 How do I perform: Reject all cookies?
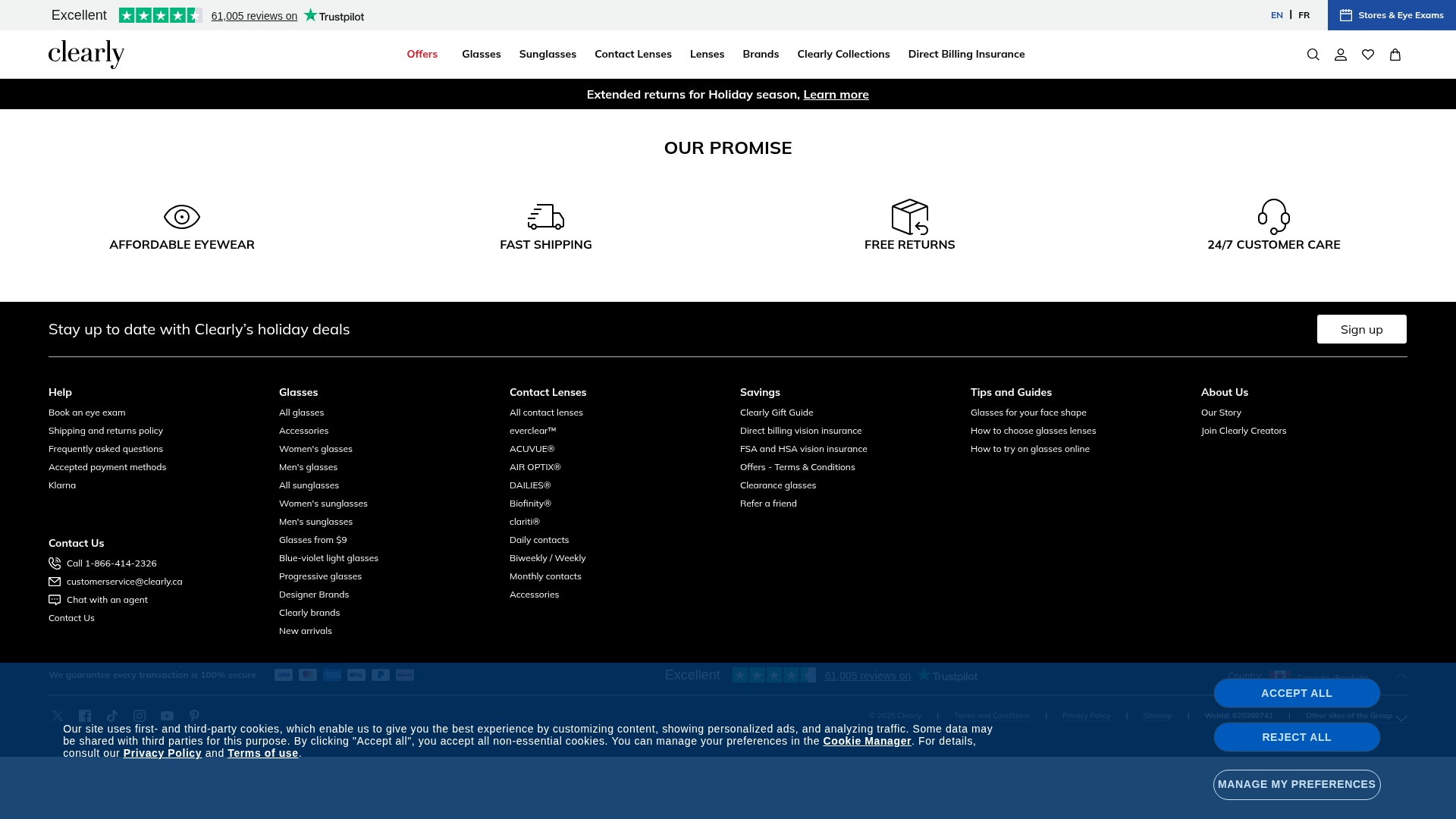coord(1297,737)
